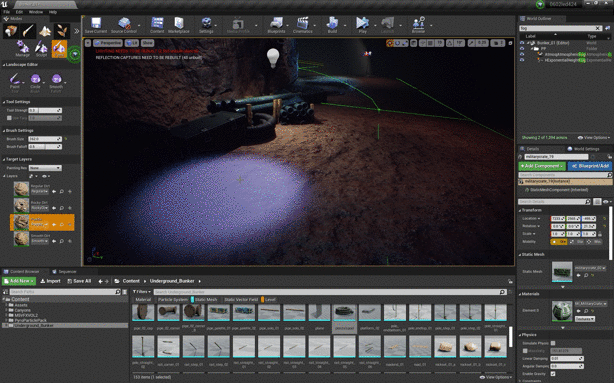Select the Foliage mode leaf icon
Screen dimensions: 614x383
tap(62, 31)
